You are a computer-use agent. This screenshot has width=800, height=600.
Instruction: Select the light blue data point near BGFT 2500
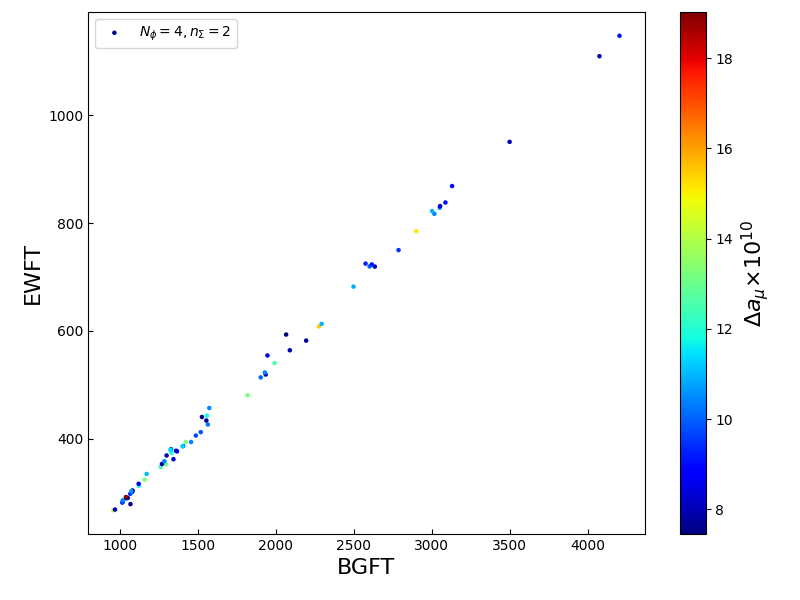tap(353, 287)
